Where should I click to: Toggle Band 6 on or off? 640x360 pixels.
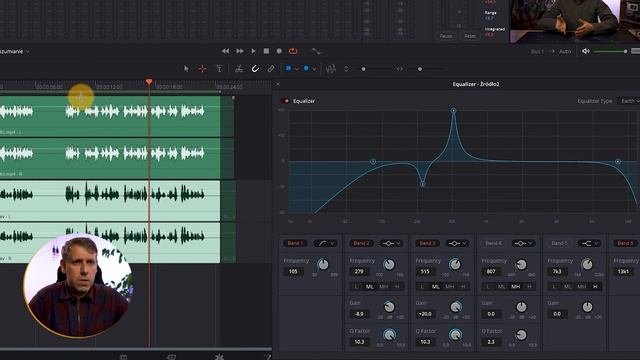pos(625,243)
